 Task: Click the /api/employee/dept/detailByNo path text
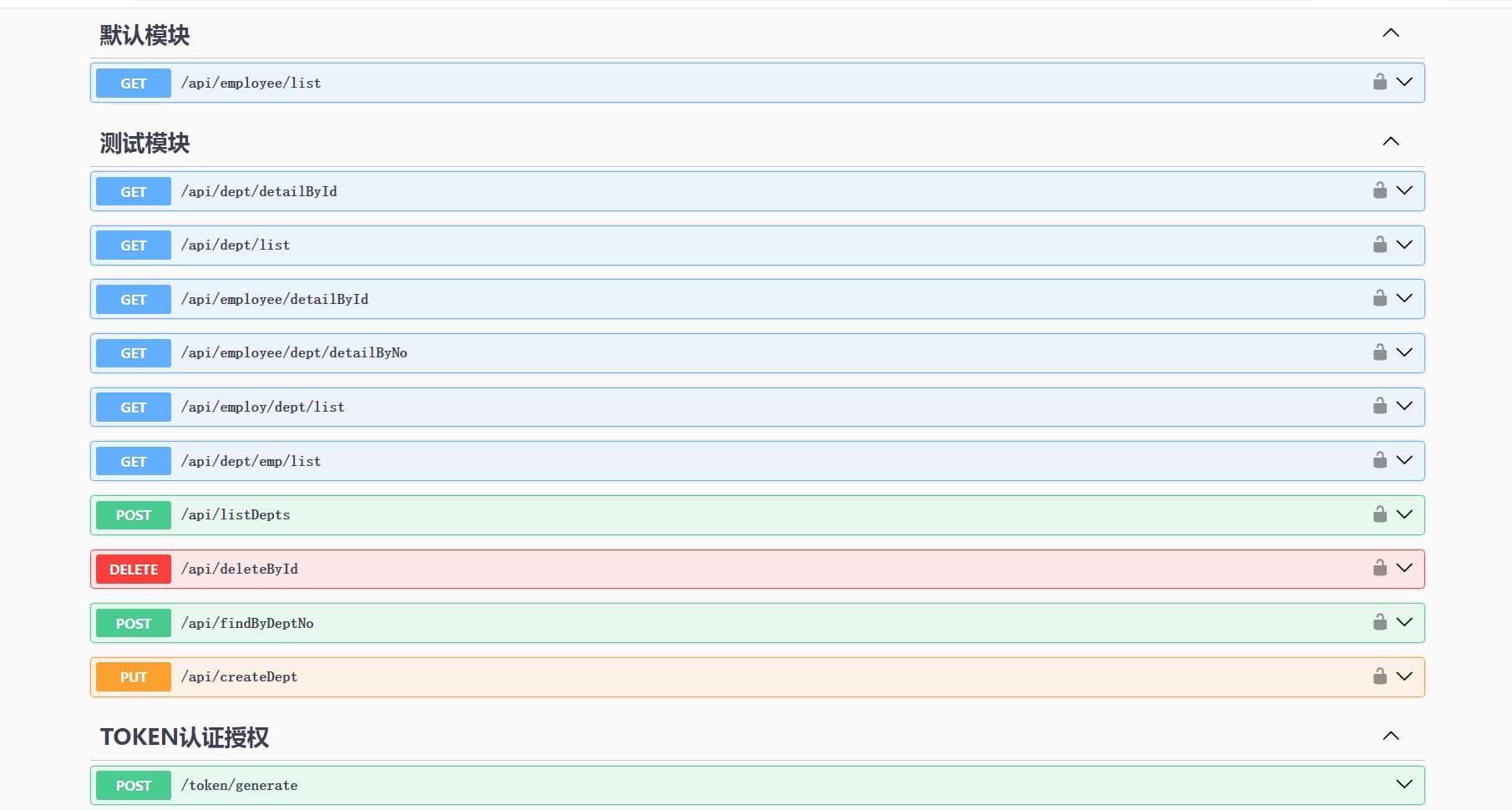294,352
